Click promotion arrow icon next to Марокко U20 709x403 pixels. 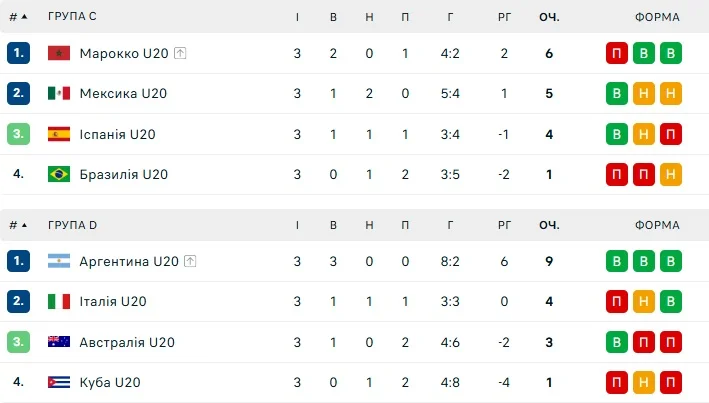180,53
